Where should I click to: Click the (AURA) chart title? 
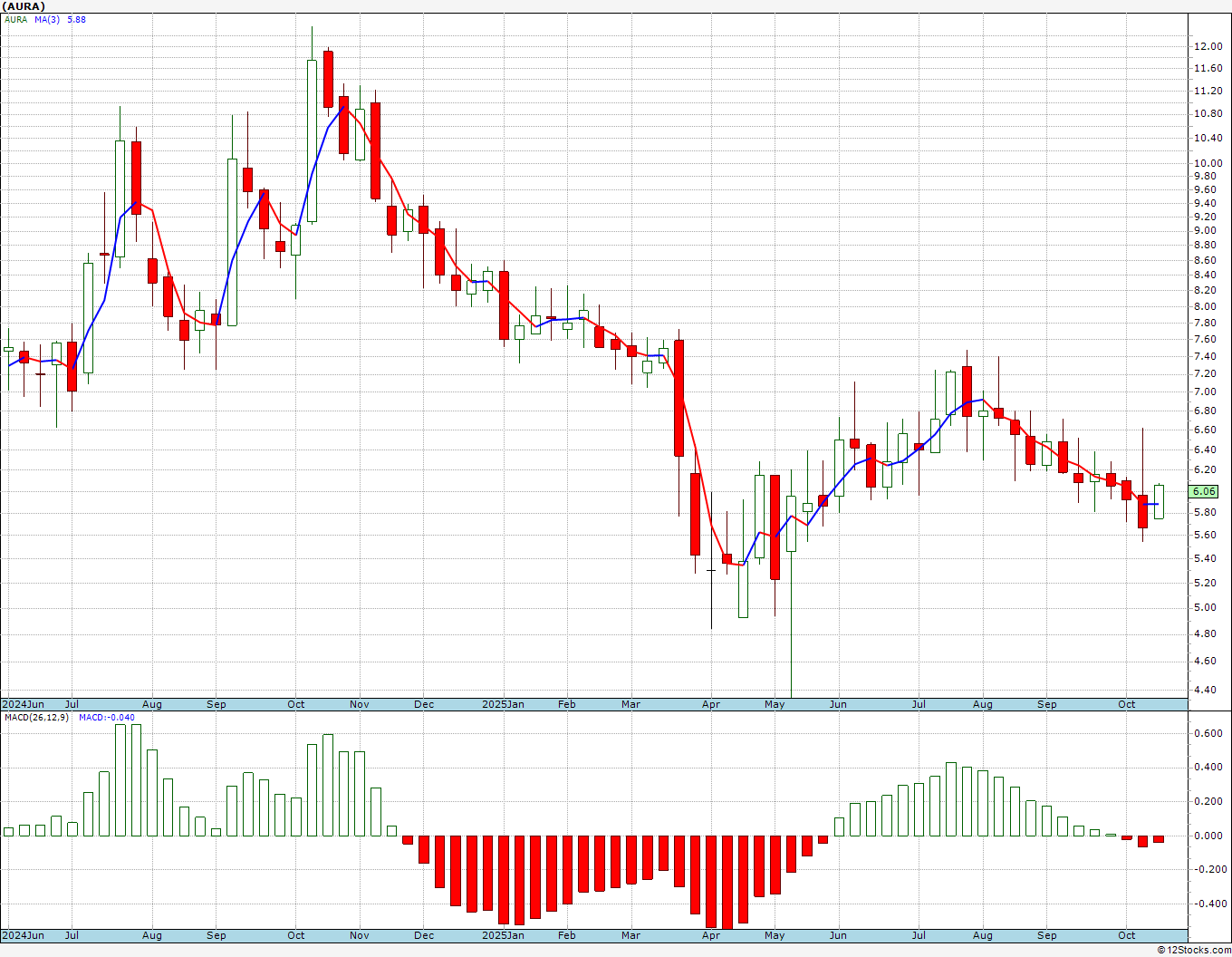click(x=24, y=6)
